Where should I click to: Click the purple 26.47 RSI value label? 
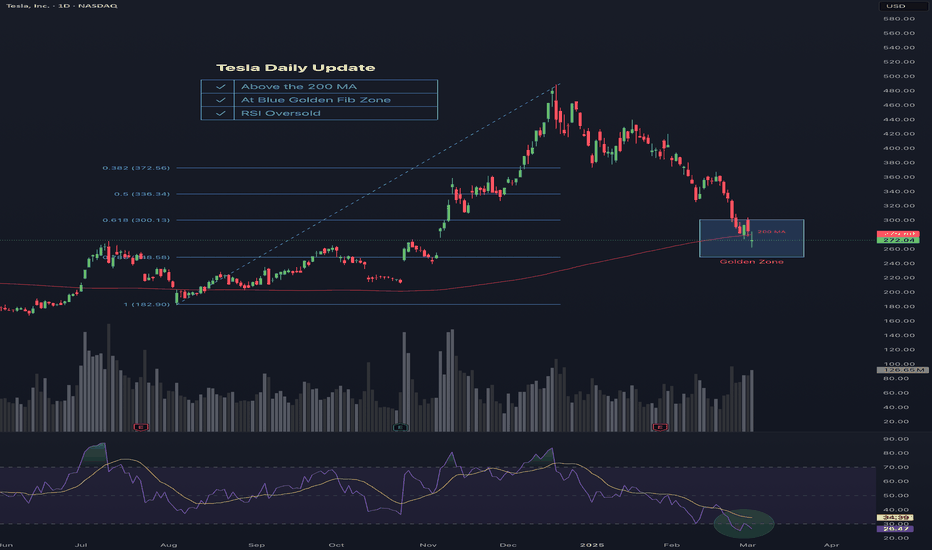pos(896,529)
